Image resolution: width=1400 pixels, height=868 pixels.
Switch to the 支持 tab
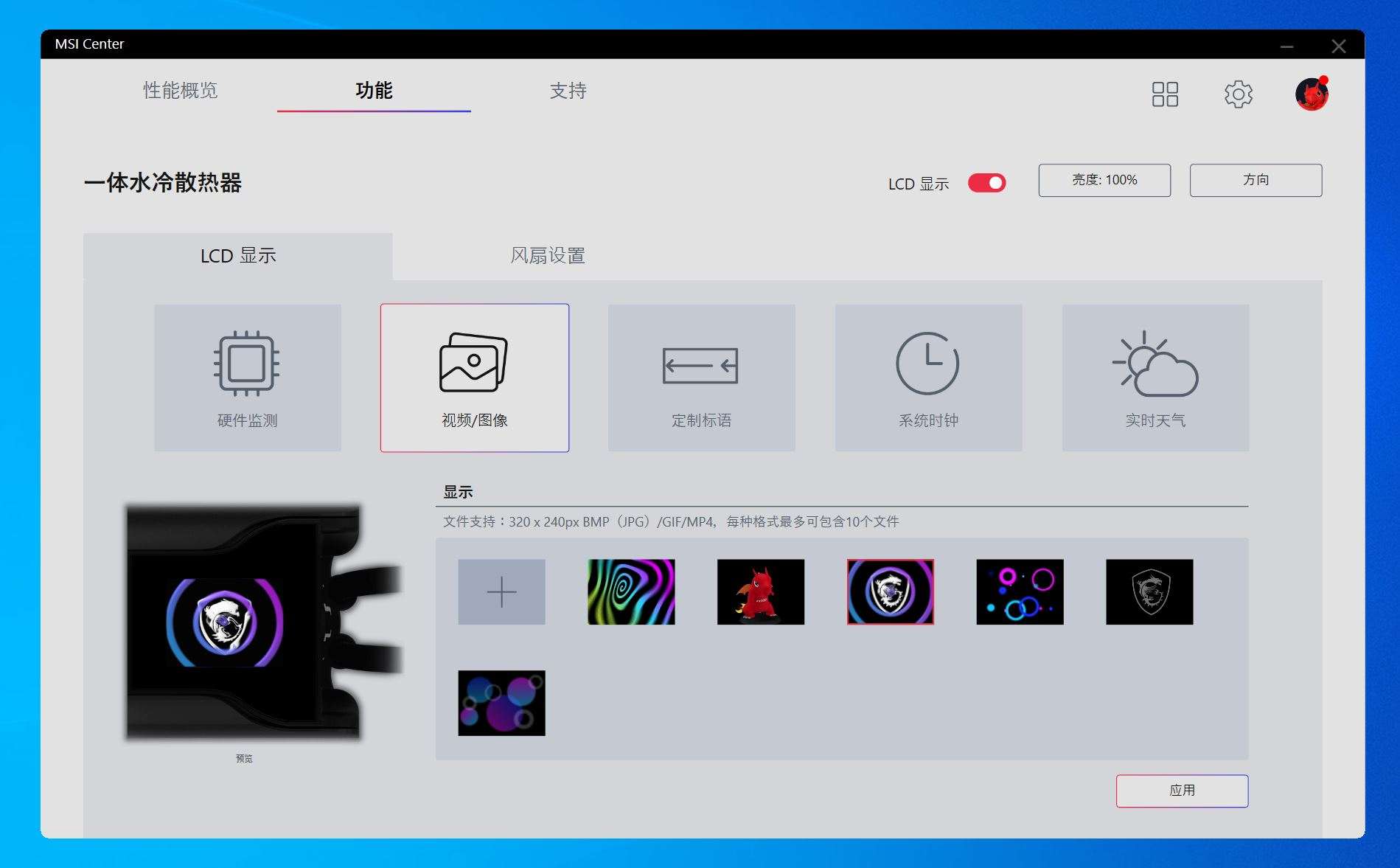click(568, 91)
